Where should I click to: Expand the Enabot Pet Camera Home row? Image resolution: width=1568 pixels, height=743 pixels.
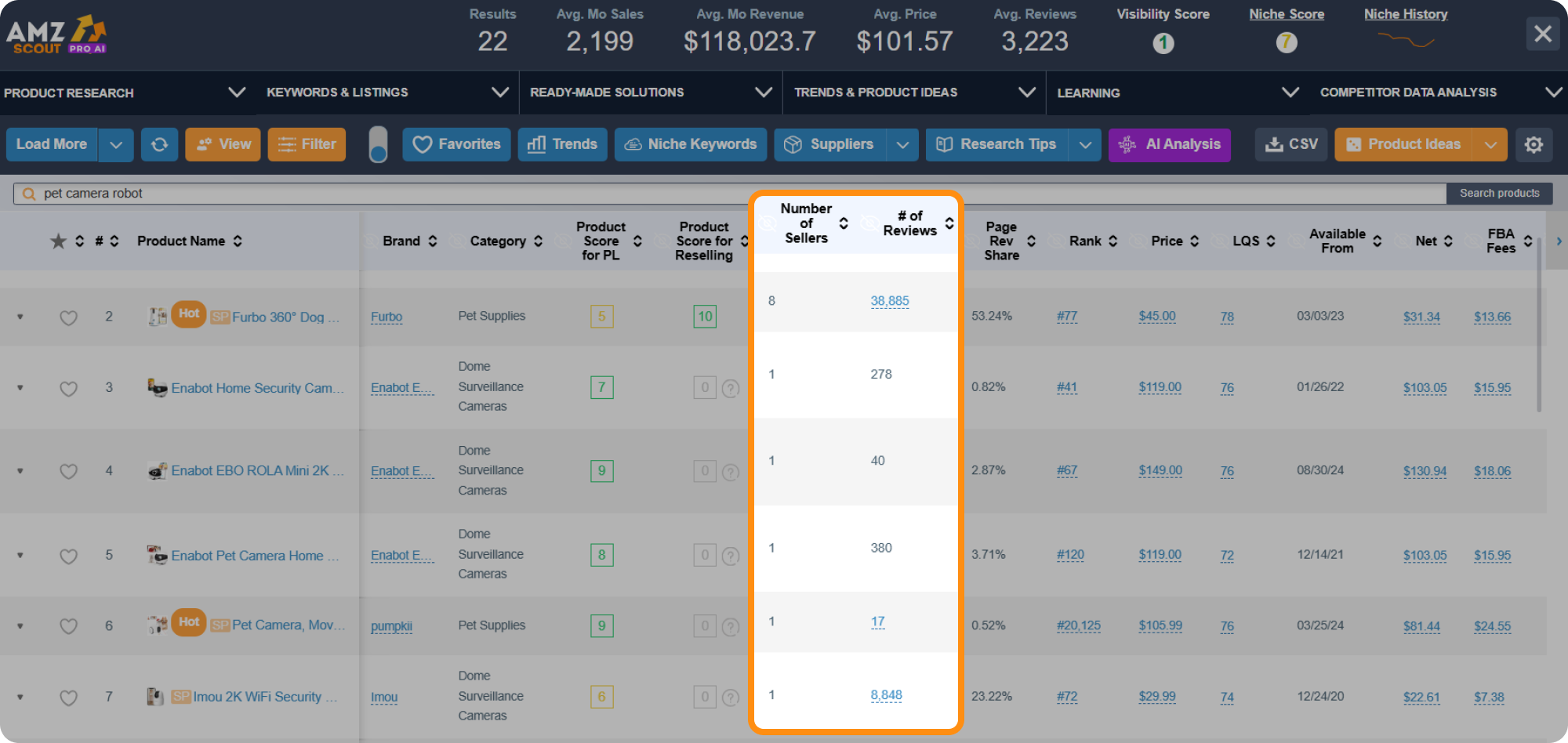tap(20, 556)
